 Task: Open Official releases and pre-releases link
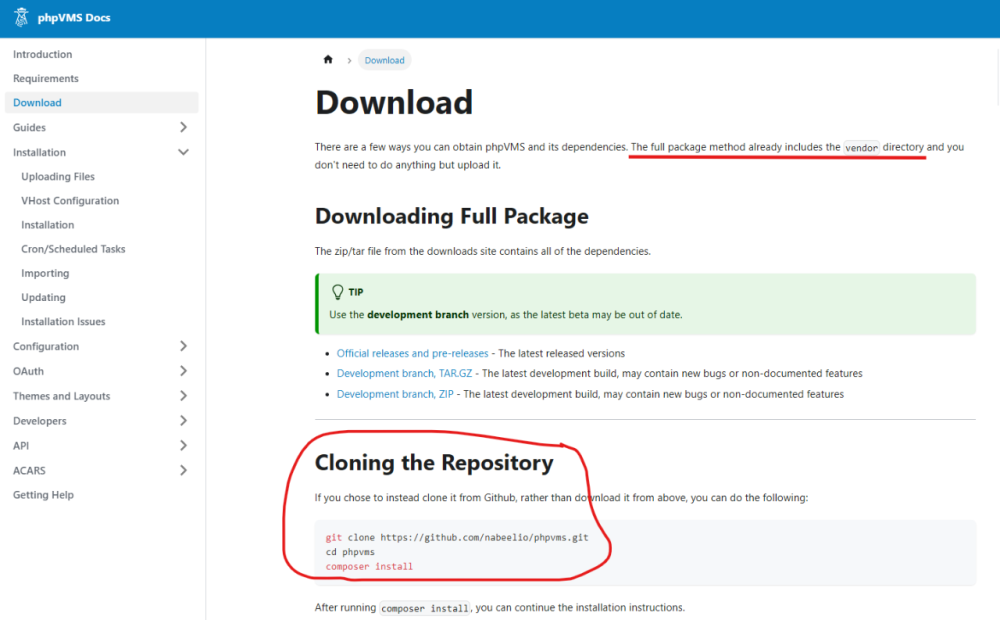412,353
